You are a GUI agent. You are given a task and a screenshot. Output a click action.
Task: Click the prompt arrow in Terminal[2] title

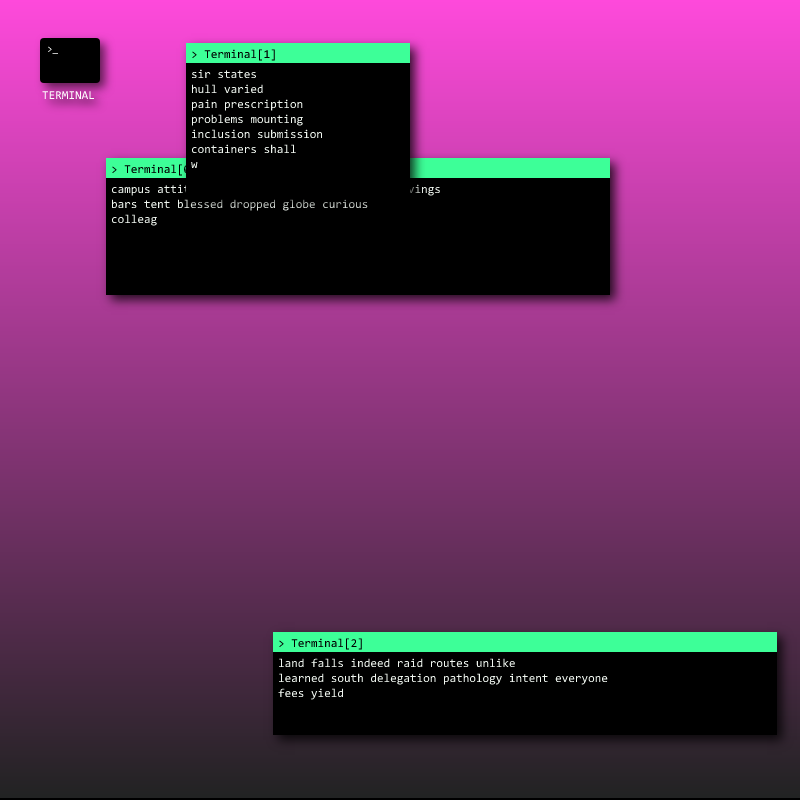click(x=281, y=644)
